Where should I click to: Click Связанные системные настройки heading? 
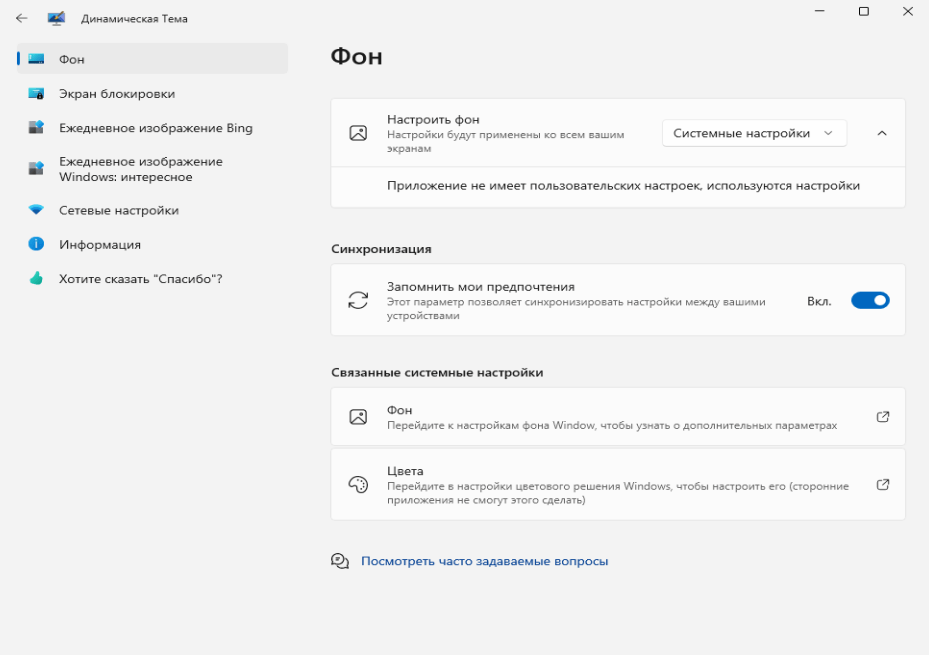click(x=437, y=373)
